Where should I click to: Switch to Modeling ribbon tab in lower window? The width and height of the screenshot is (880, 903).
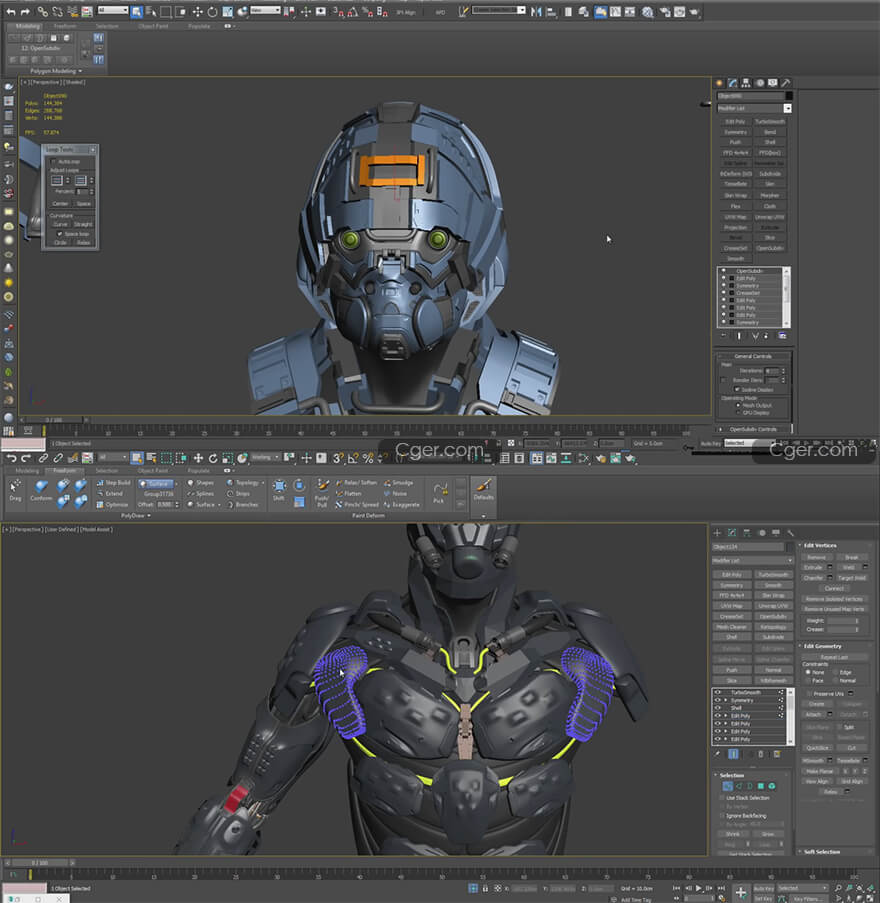click(x=26, y=471)
